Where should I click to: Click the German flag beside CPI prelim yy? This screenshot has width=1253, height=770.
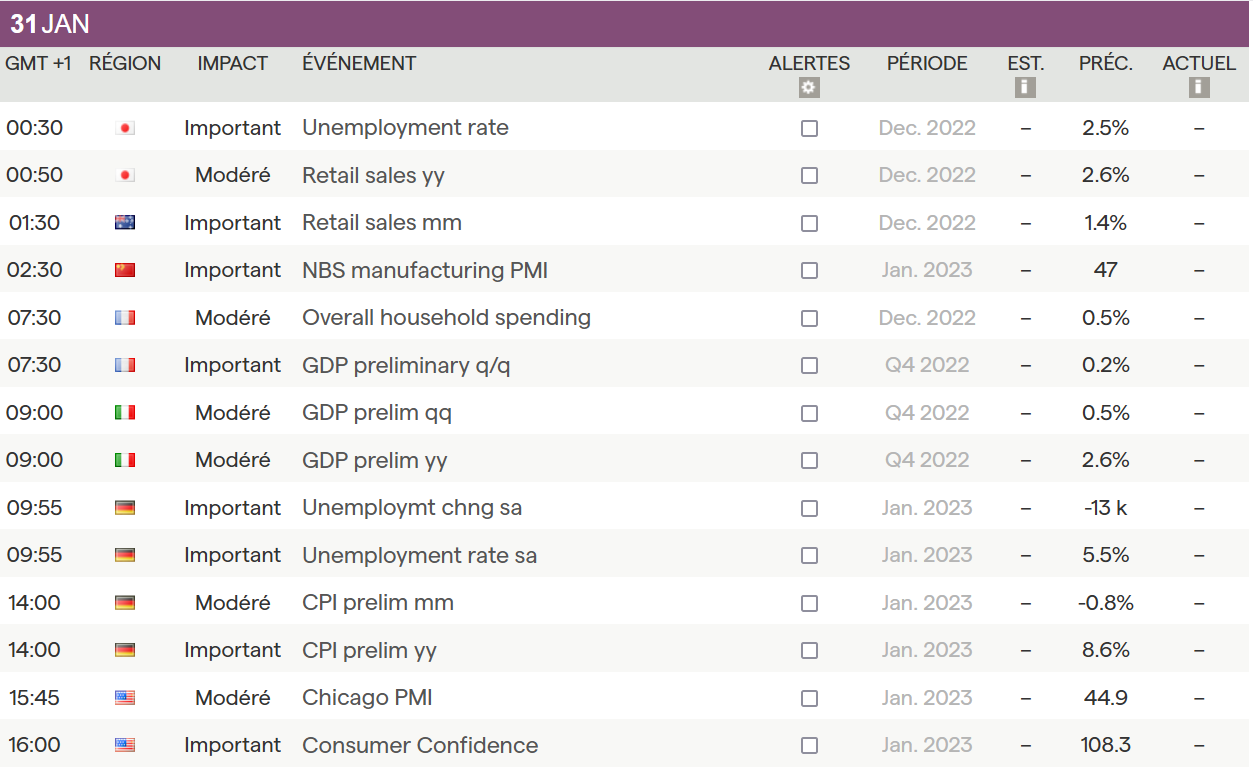pyautogui.click(x=125, y=650)
